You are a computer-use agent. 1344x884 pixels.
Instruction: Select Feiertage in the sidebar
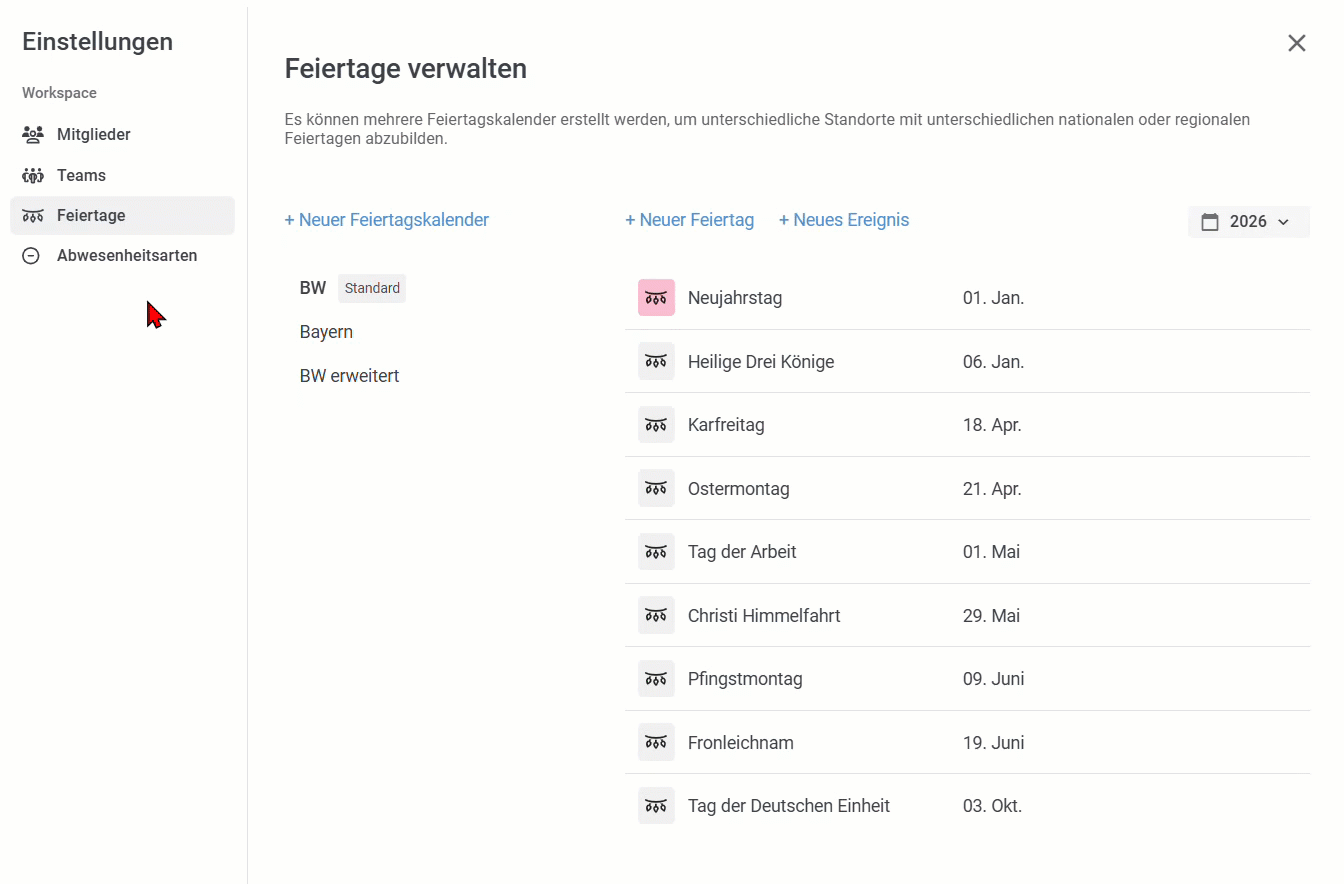91,216
